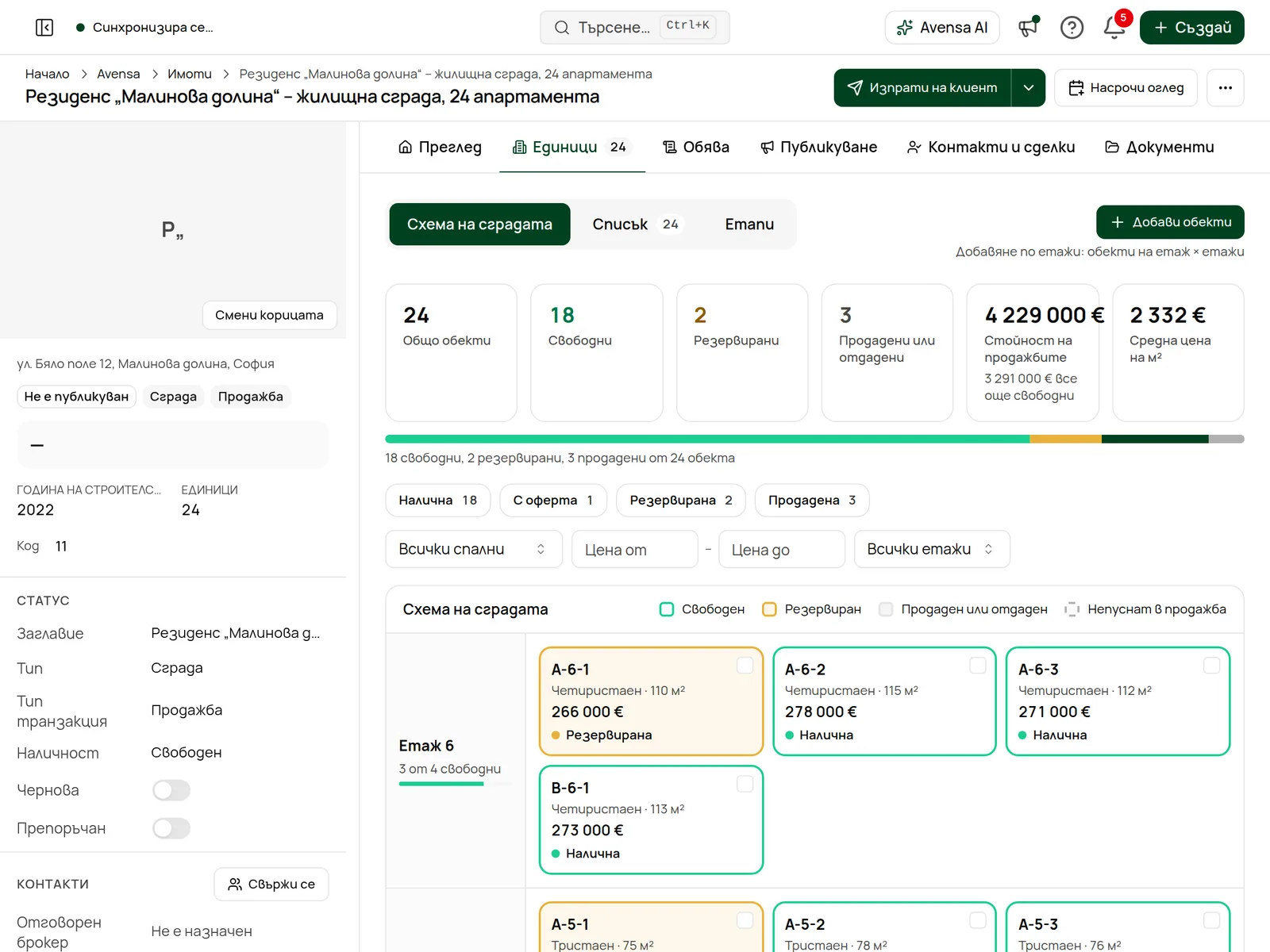Click Етаж 6 occupancy progress bar

[455, 784]
